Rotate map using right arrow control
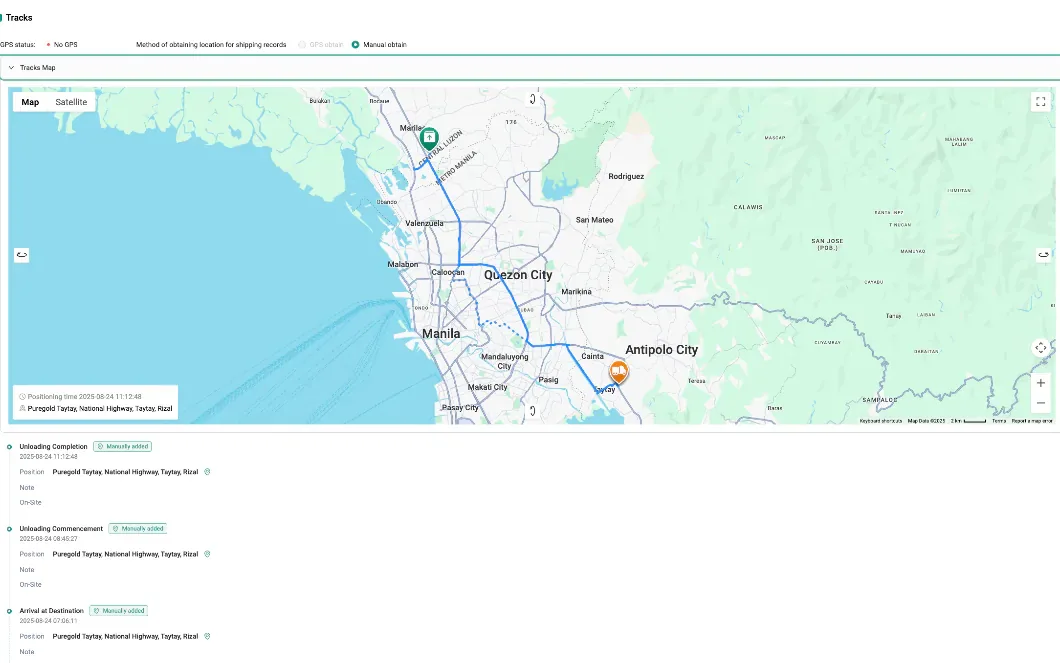 pyautogui.click(x=1044, y=255)
